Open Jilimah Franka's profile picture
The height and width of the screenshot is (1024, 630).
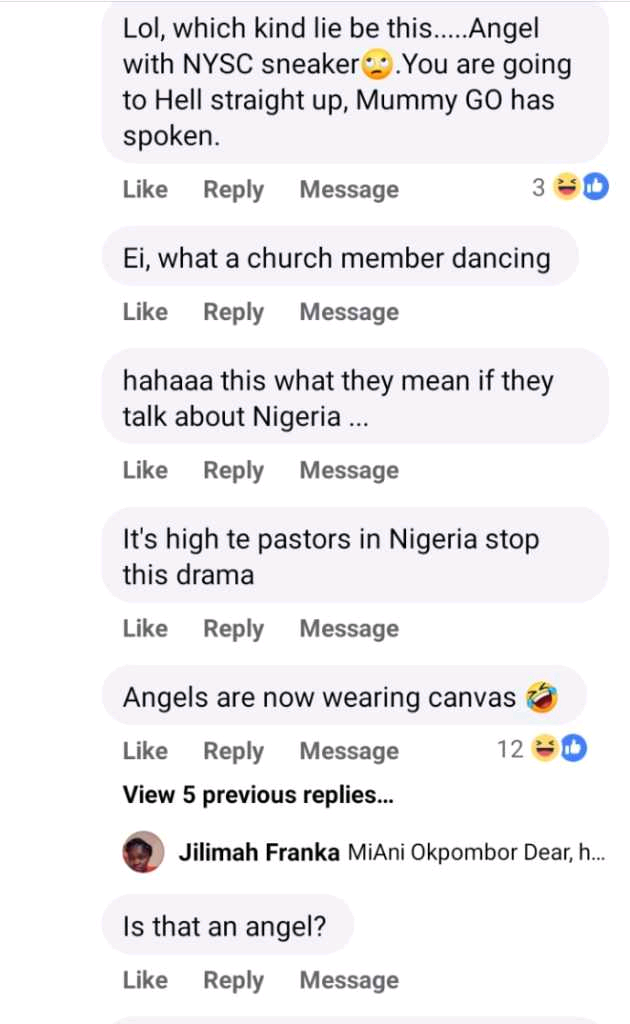(x=143, y=852)
